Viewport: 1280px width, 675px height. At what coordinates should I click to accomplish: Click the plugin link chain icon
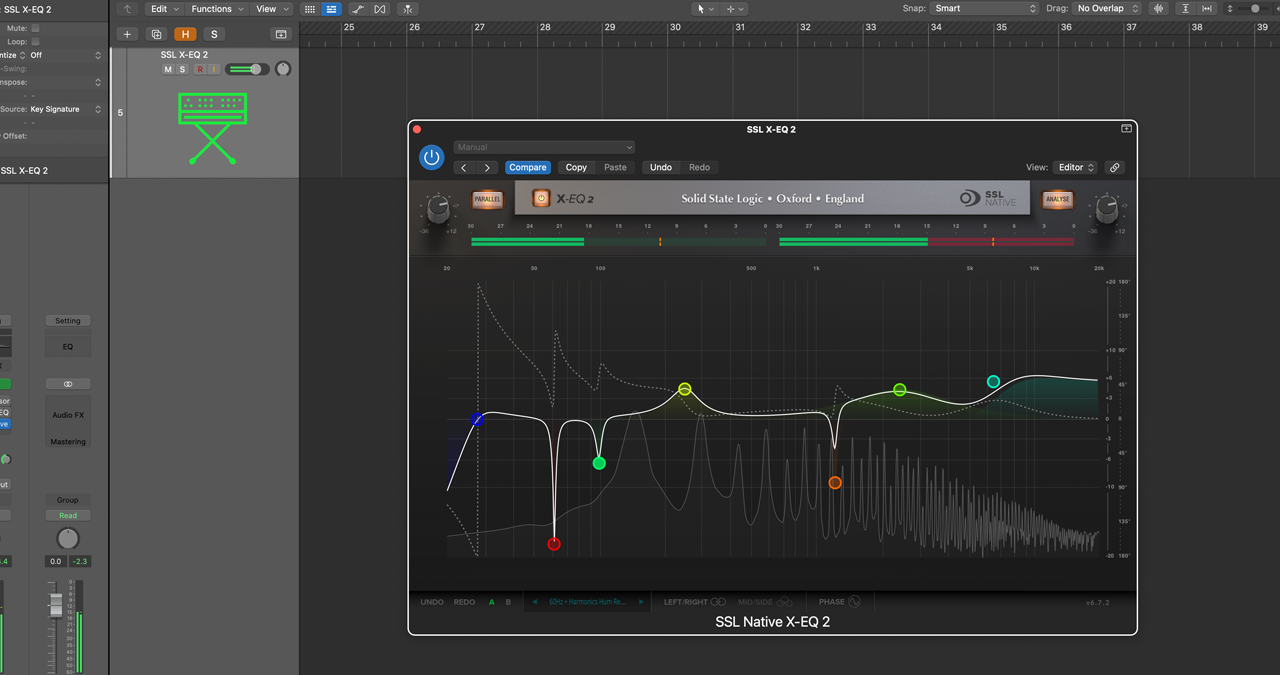pyautogui.click(x=1114, y=167)
